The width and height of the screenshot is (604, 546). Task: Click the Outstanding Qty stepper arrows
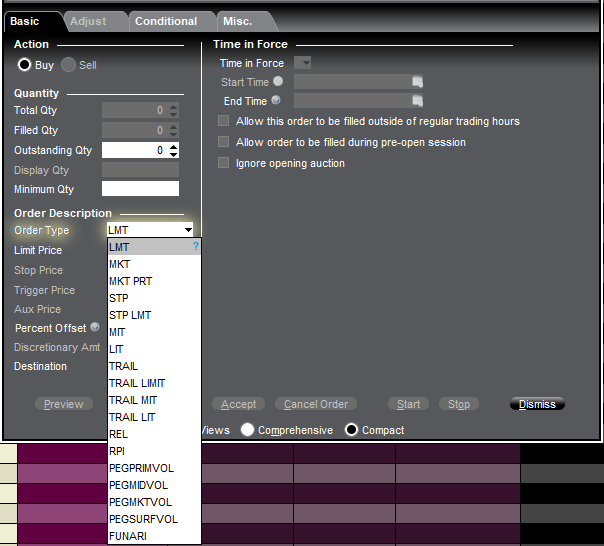tap(174, 150)
